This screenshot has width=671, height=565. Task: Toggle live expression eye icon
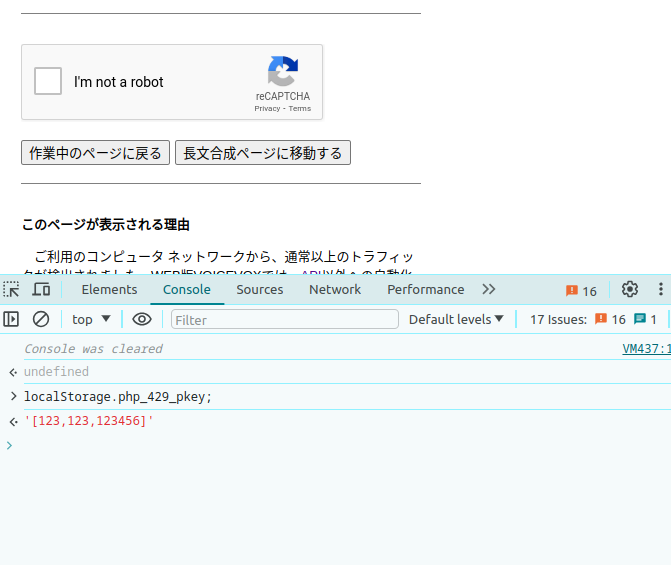[x=142, y=319]
